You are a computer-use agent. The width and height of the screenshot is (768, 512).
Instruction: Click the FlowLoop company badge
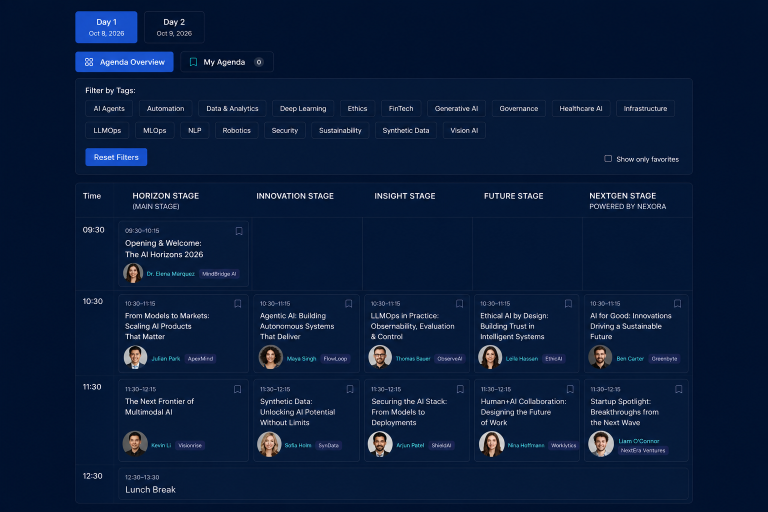335,359
